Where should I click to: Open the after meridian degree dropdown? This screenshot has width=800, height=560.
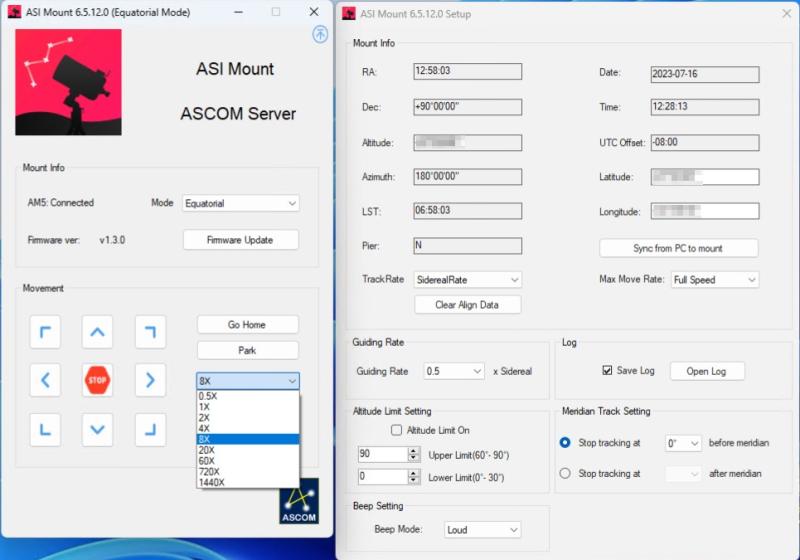point(683,474)
